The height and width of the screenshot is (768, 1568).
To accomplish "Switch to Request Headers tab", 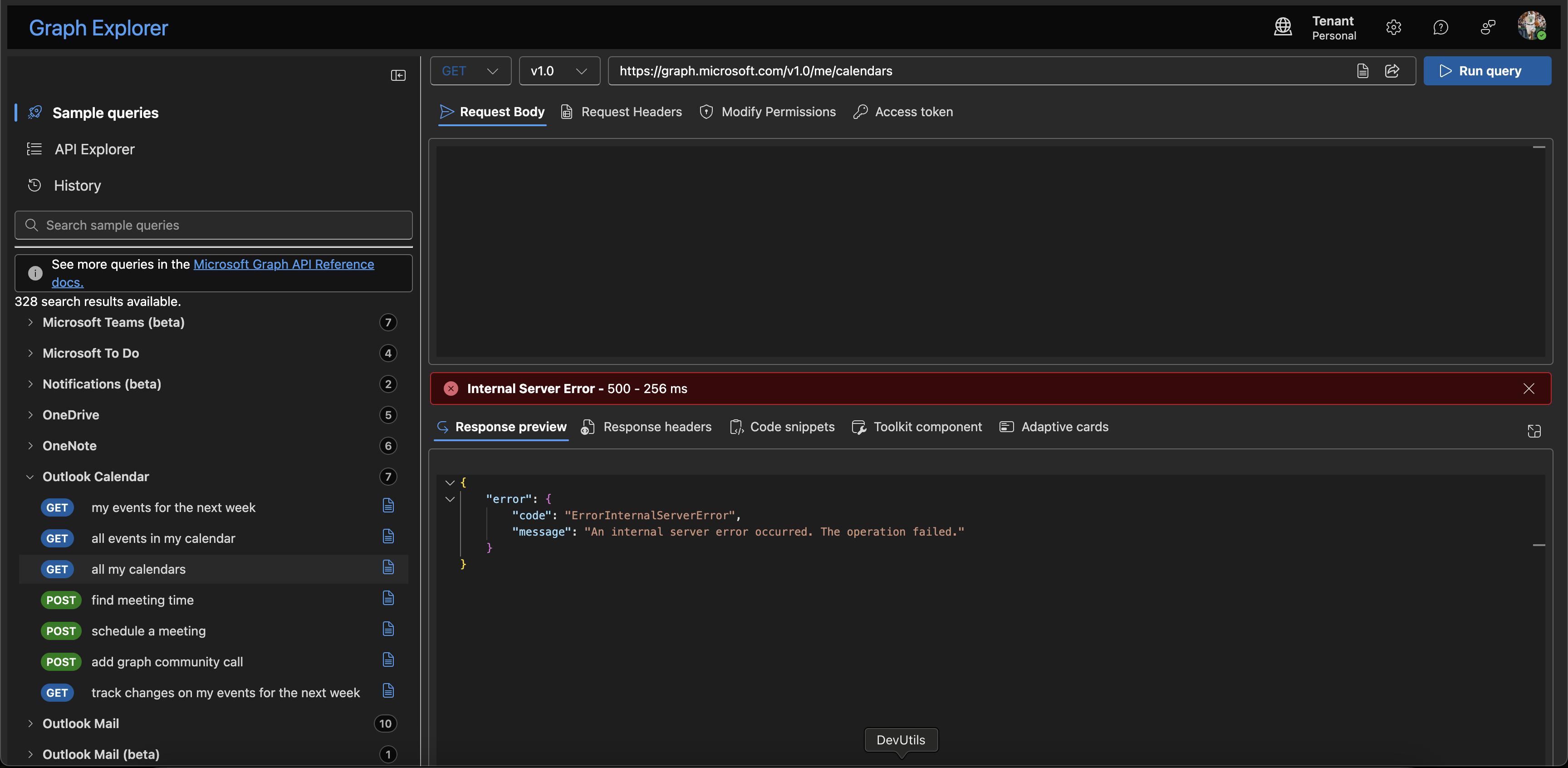I will tap(622, 112).
